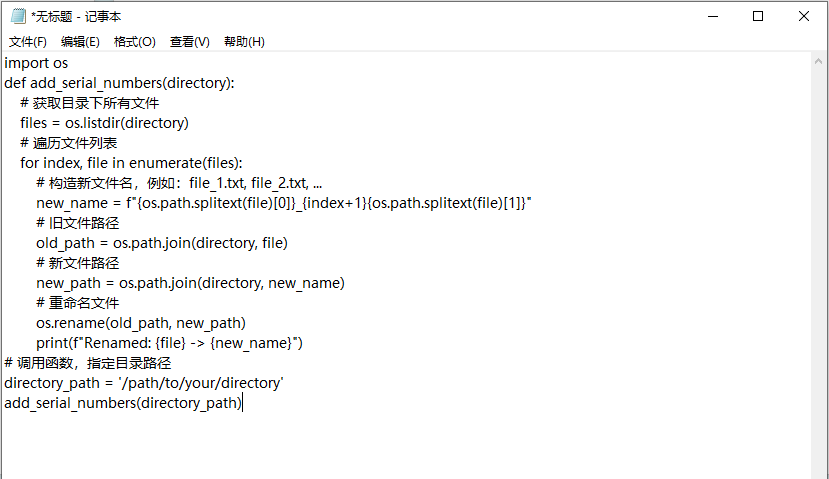Click the 'os.rename(old_path, new_path)' line

141,323
